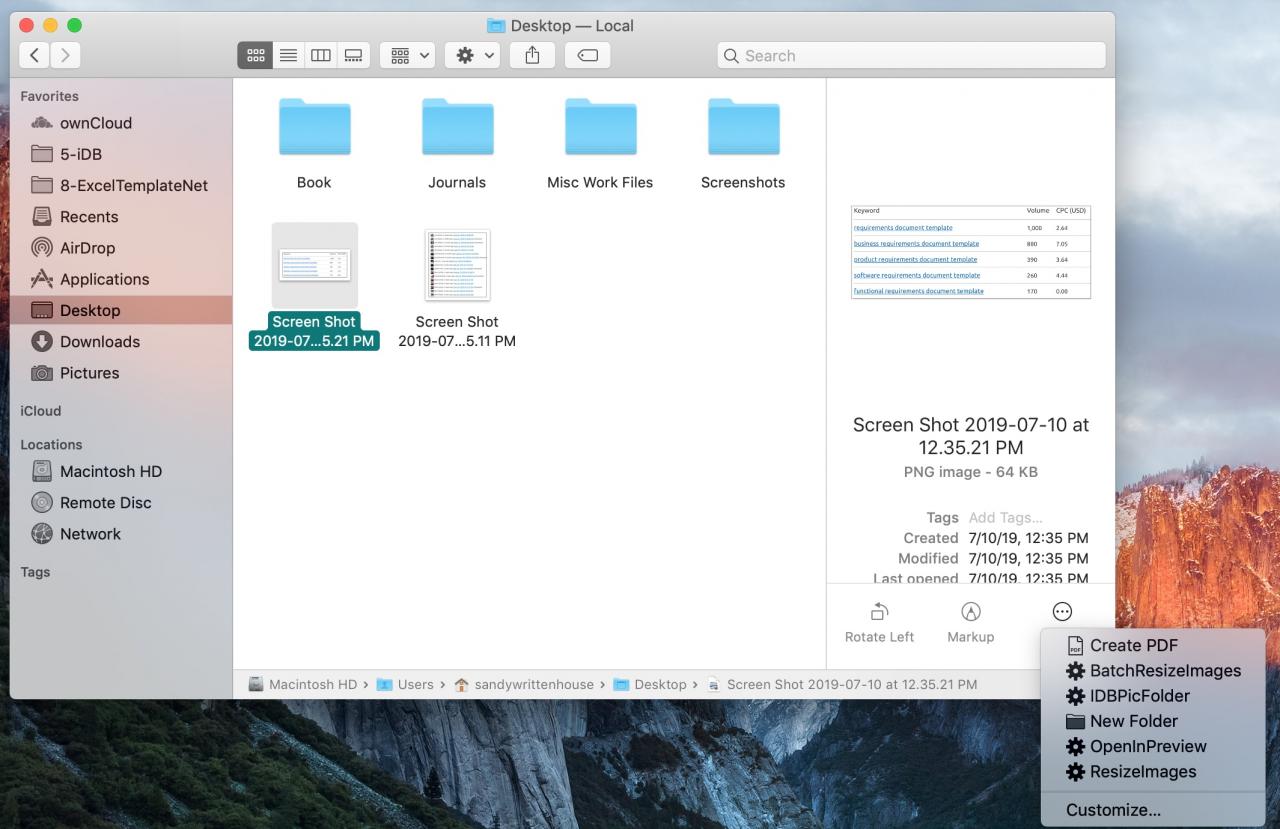Choose OpenInPreview from the menu
1280x829 pixels.
(1153, 746)
